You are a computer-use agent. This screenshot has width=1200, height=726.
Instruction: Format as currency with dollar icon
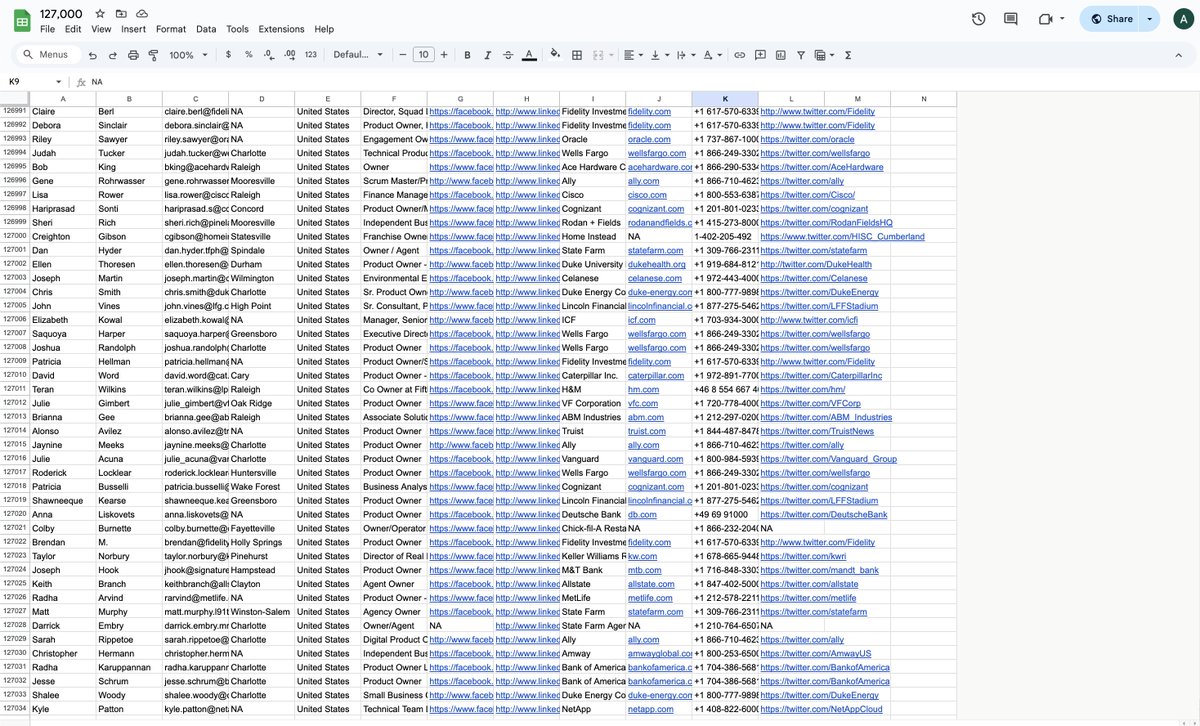pos(228,55)
